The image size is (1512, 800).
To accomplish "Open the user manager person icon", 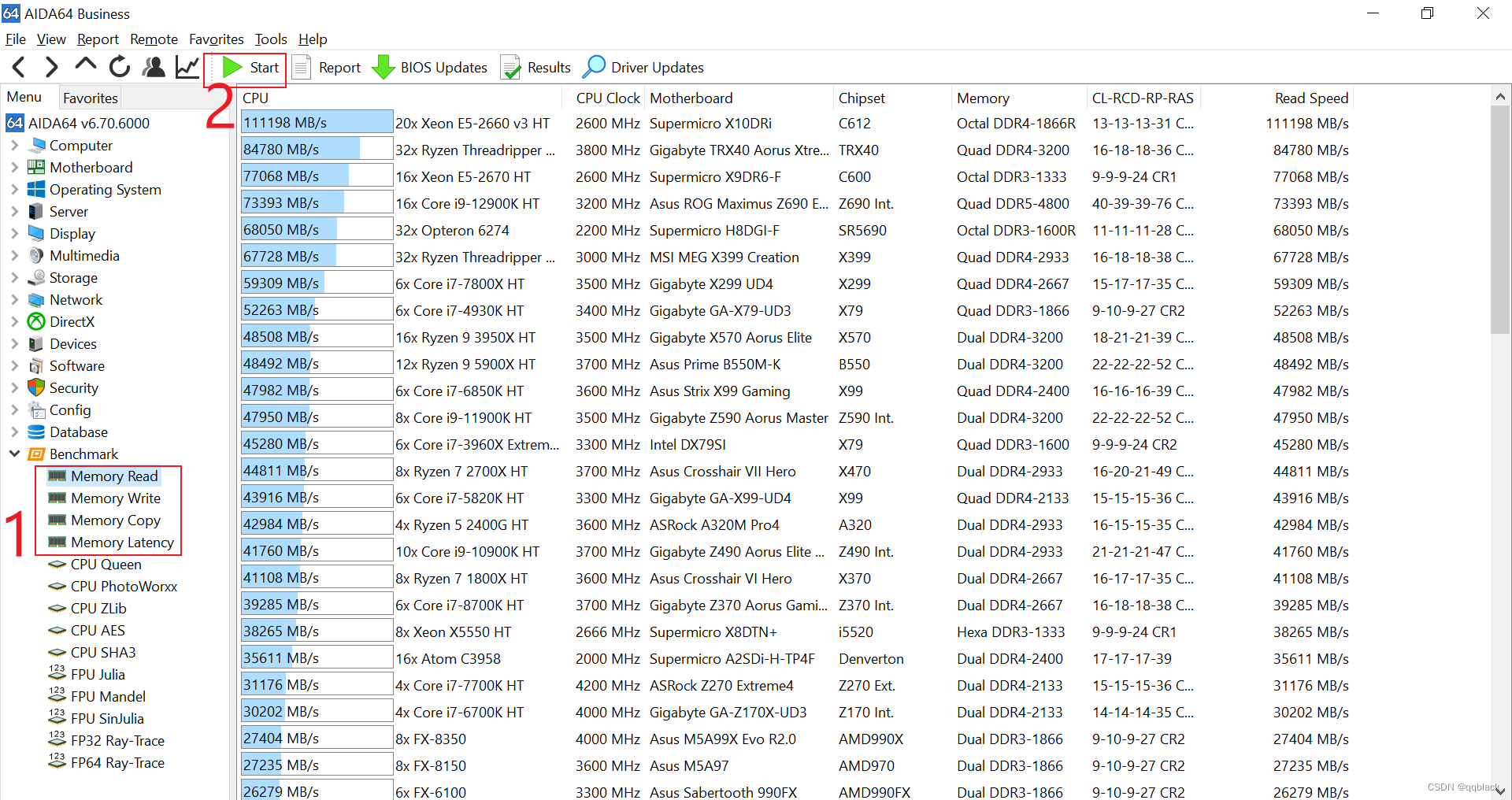I will [x=154, y=68].
